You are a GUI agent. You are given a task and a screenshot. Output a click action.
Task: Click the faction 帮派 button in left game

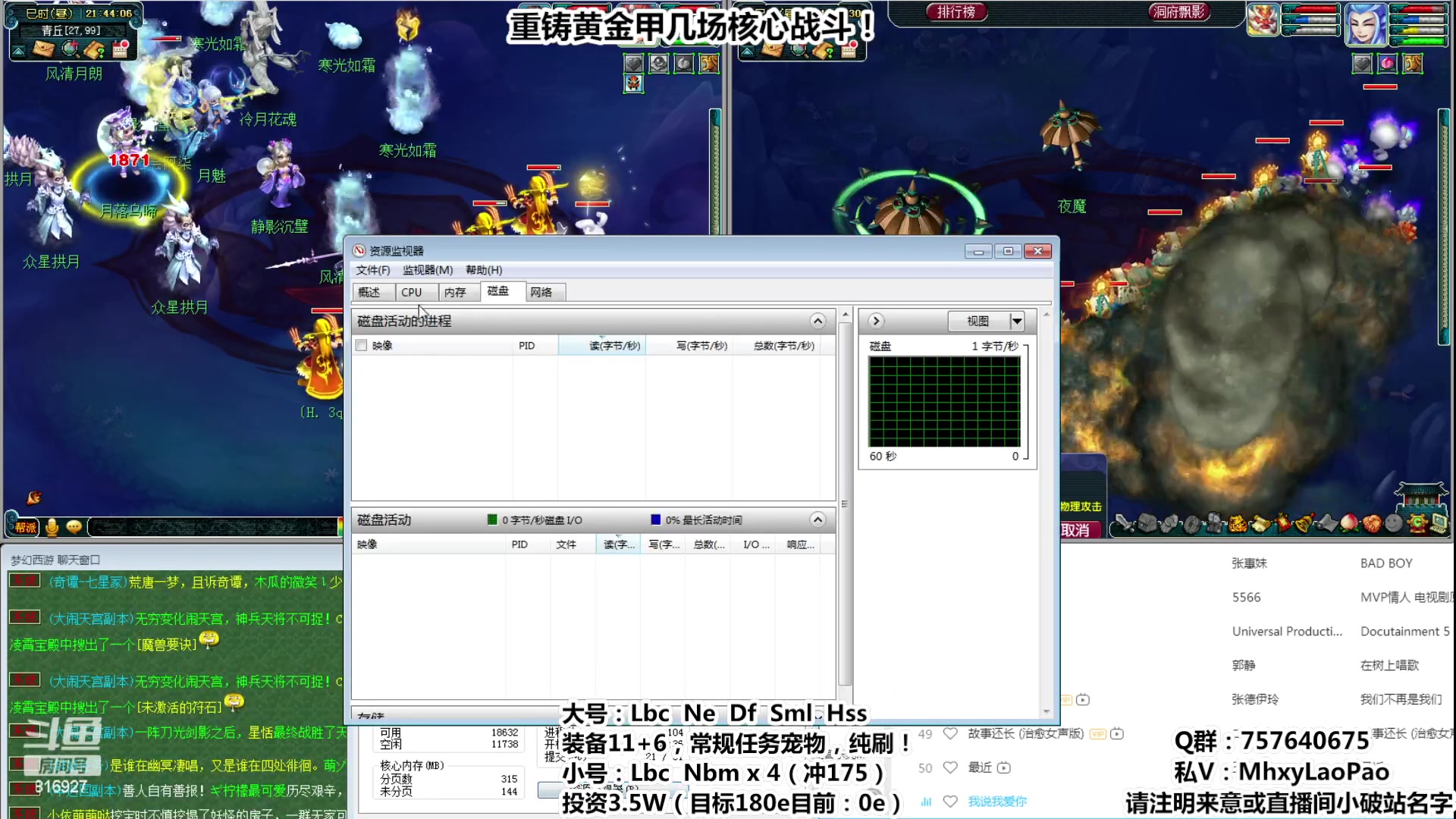point(25,527)
